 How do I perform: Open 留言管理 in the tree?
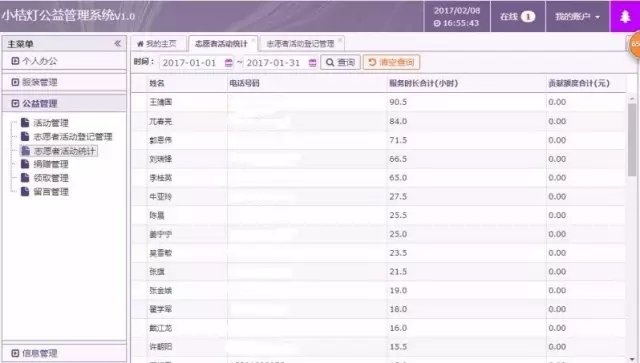pos(51,192)
